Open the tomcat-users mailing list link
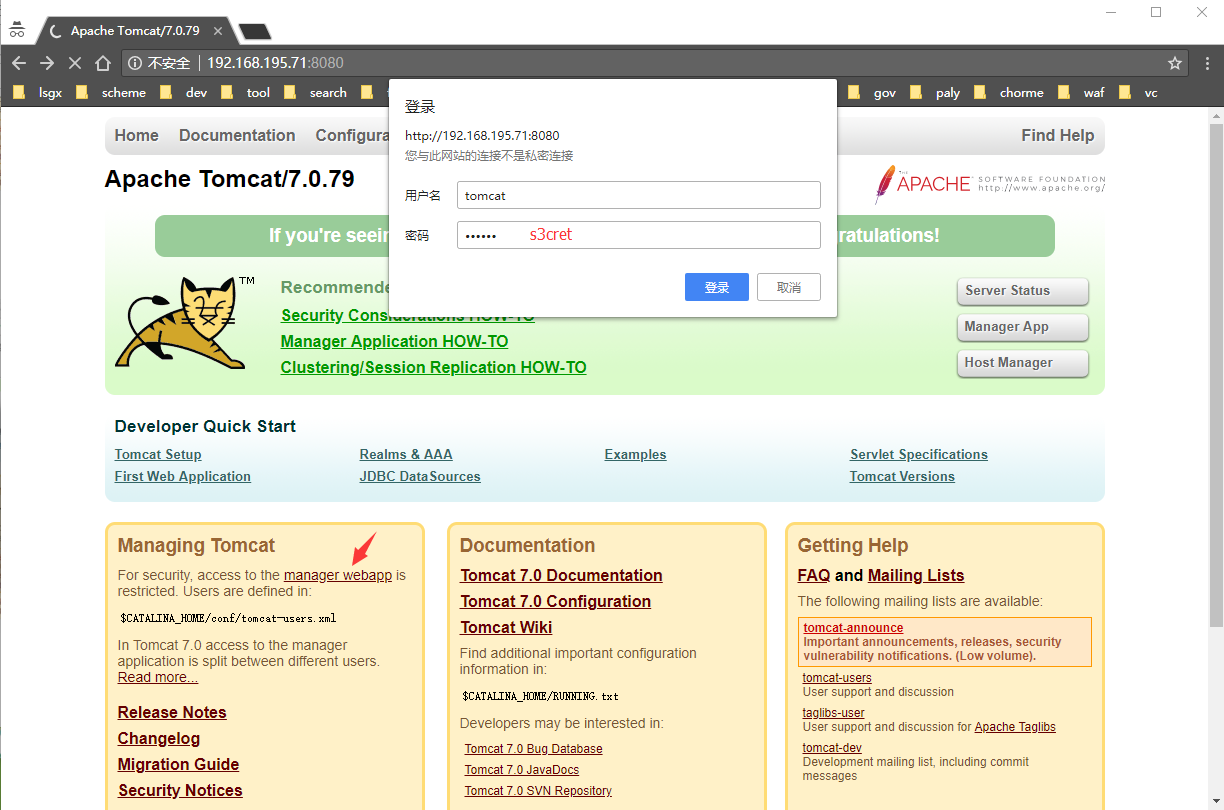1224x810 pixels. tap(837, 677)
